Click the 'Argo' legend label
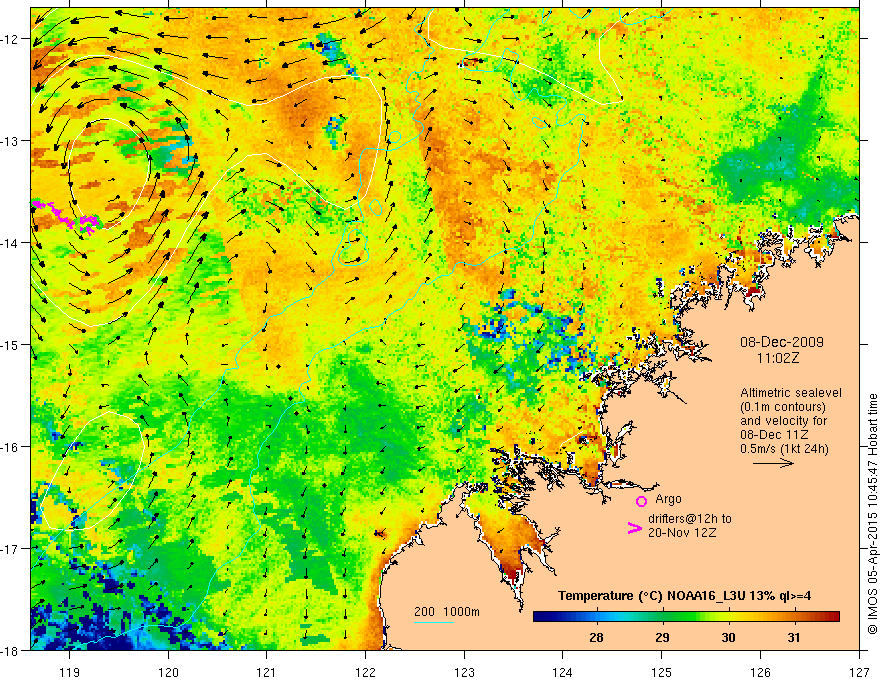 click(x=668, y=499)
